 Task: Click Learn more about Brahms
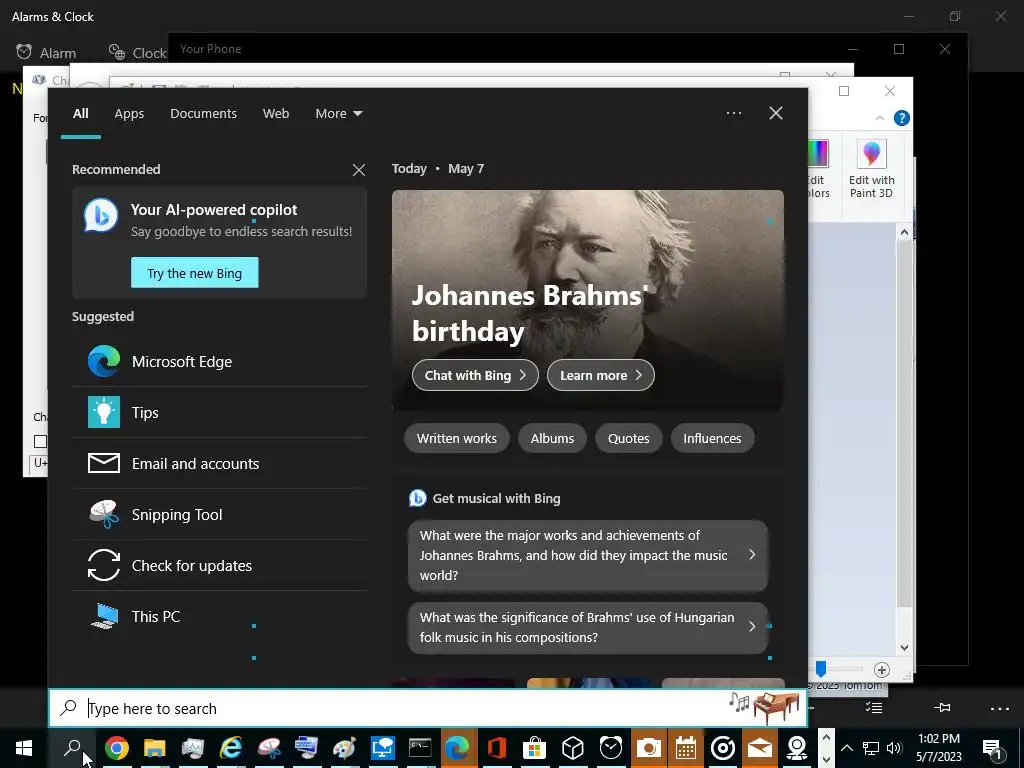(x=601, y=376)
